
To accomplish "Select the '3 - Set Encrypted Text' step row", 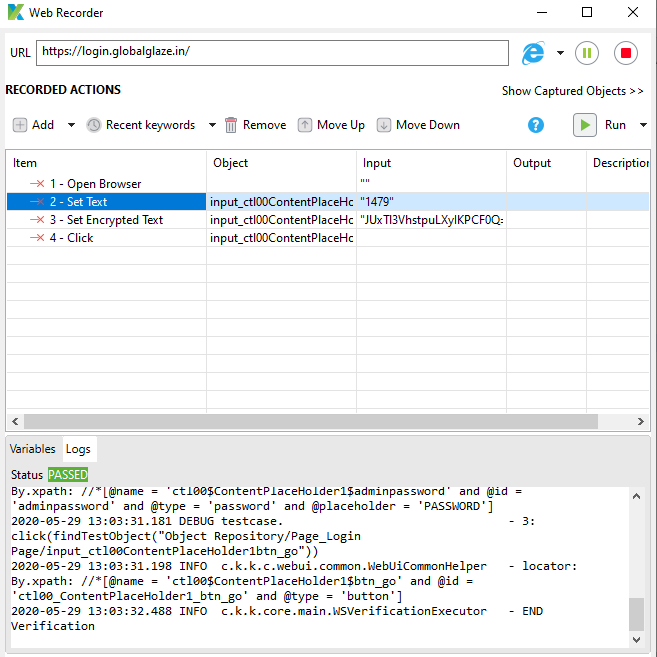I will click(328, 220).
